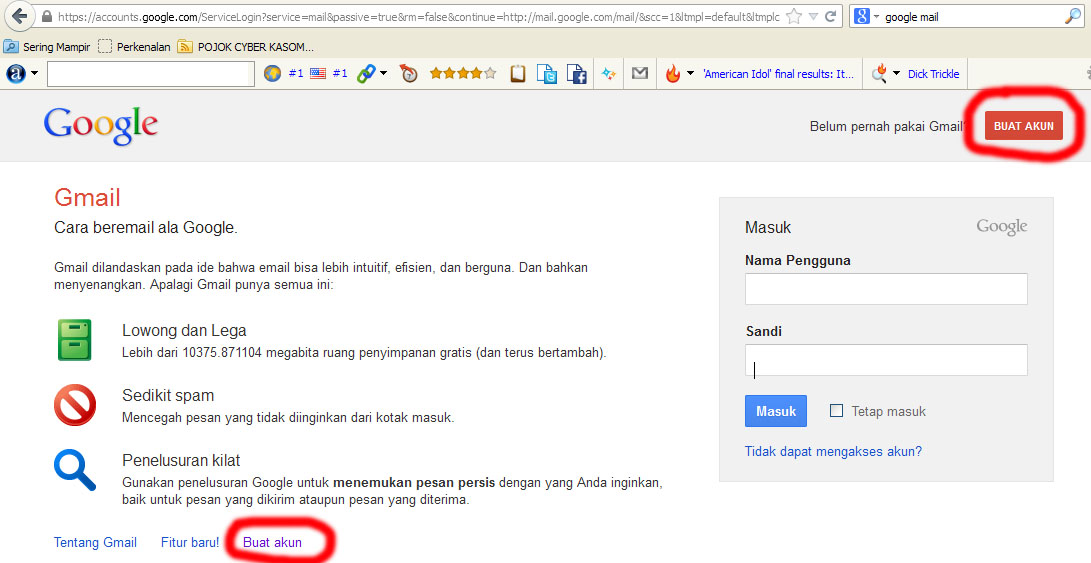Click the Wayback machine clock icon
Viewport: 1091px width, 563px height.
(x=408, y=73)
